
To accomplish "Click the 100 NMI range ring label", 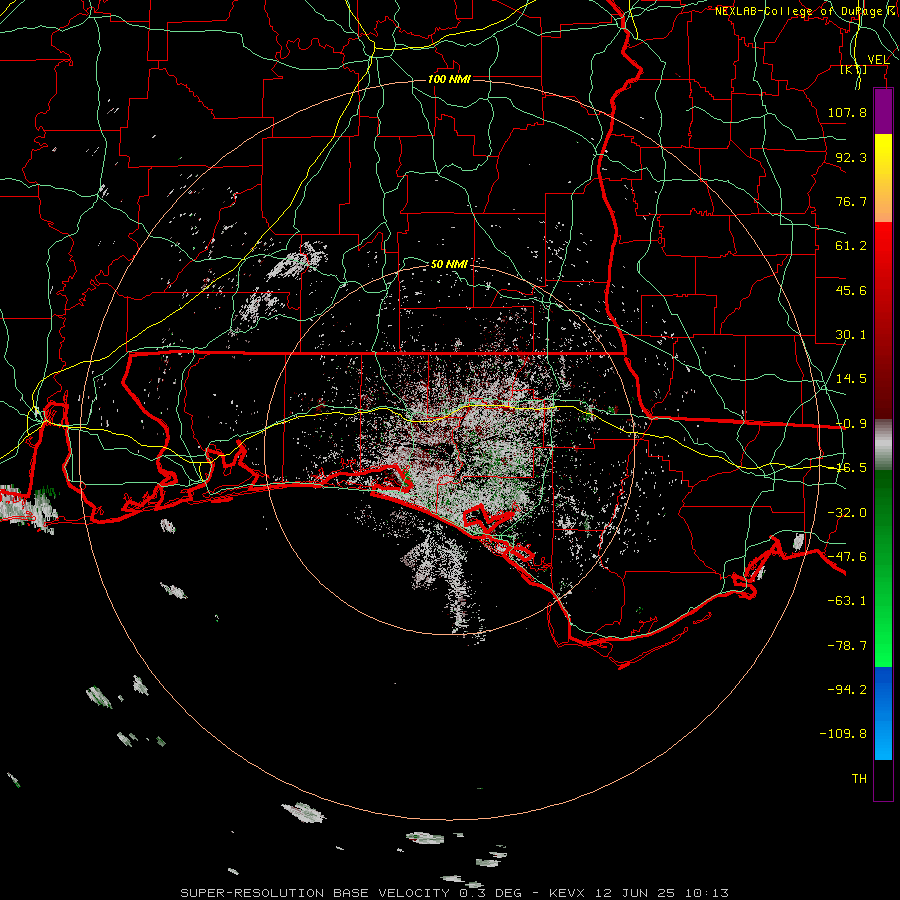I will tap(449, 79).
